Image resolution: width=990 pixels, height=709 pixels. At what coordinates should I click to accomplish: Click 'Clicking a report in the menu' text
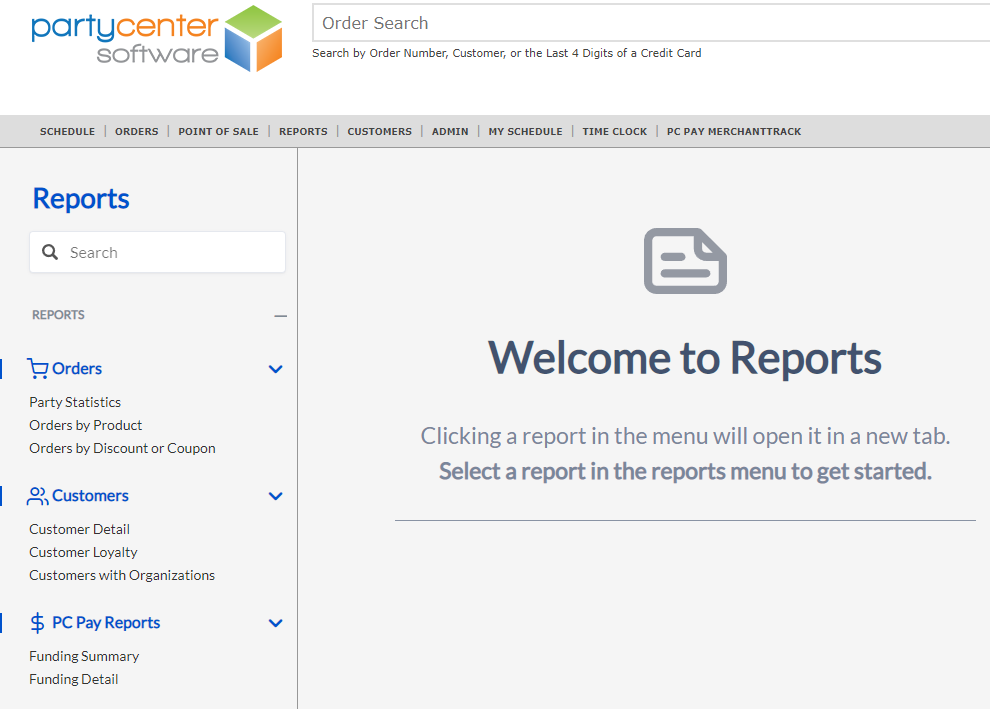(x=685, y=436)
